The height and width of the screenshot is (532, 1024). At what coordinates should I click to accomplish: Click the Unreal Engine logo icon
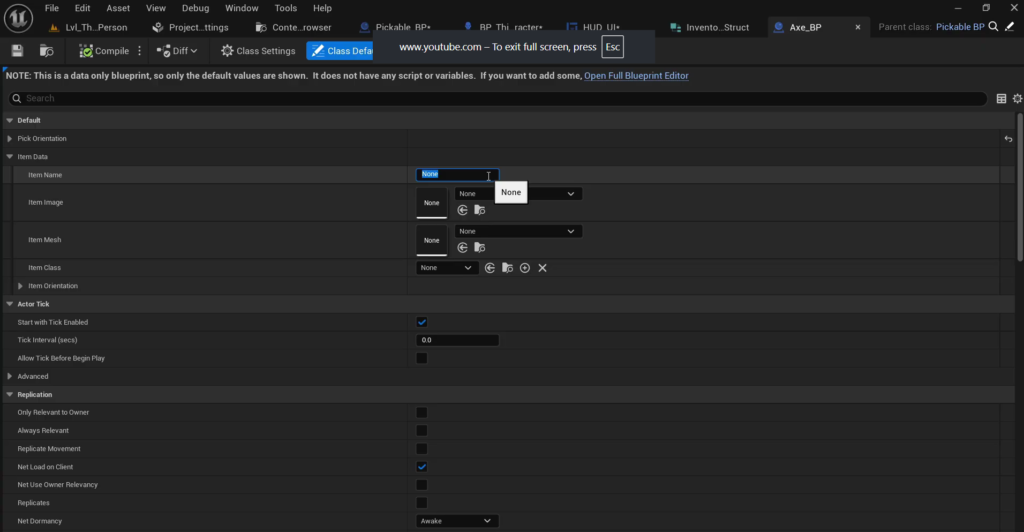18,18
